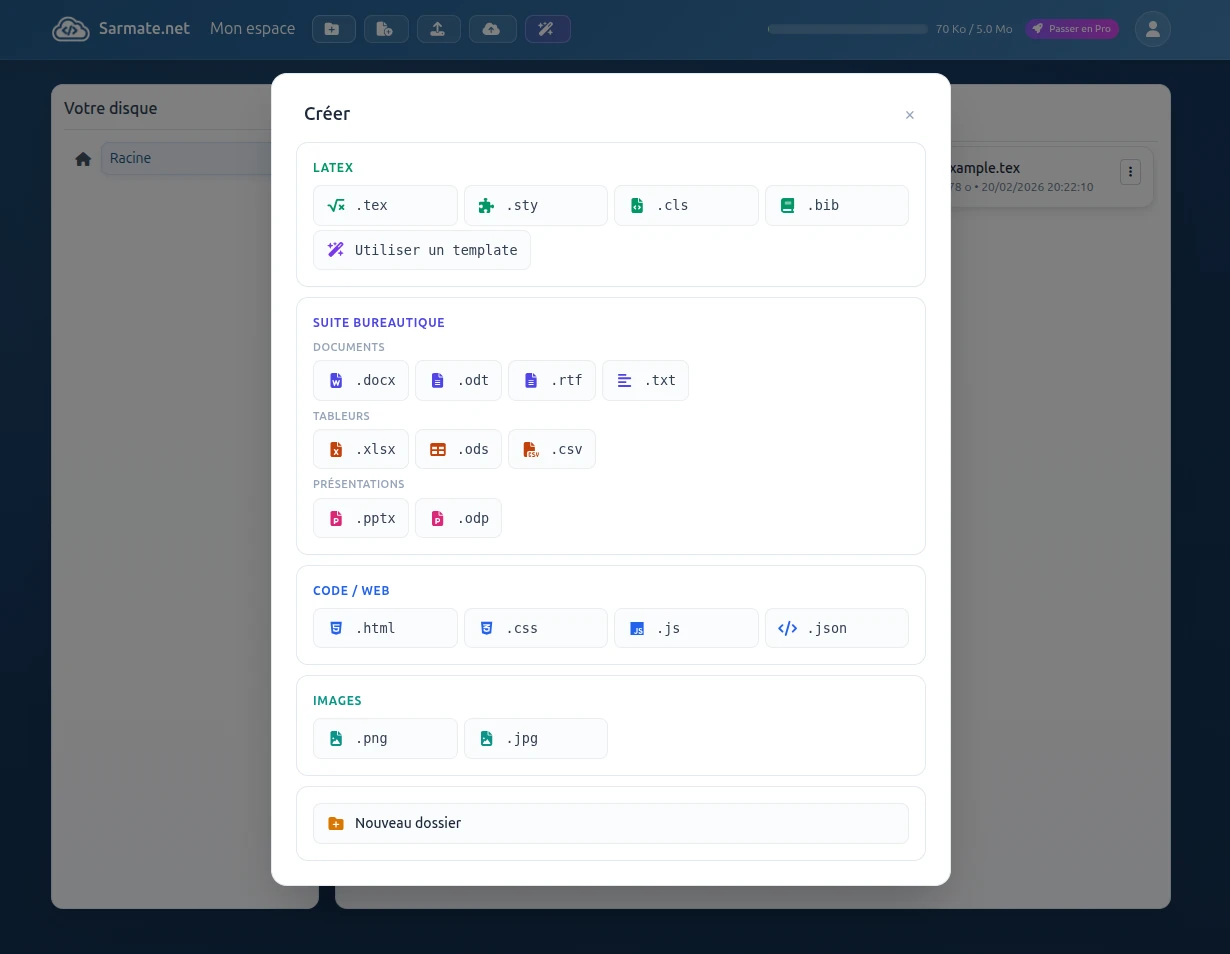Image resolution: width=1230 pixels, height=954 pixels.
Task: Click the .html HTML5 icon
Action: (x=336, y=628)
